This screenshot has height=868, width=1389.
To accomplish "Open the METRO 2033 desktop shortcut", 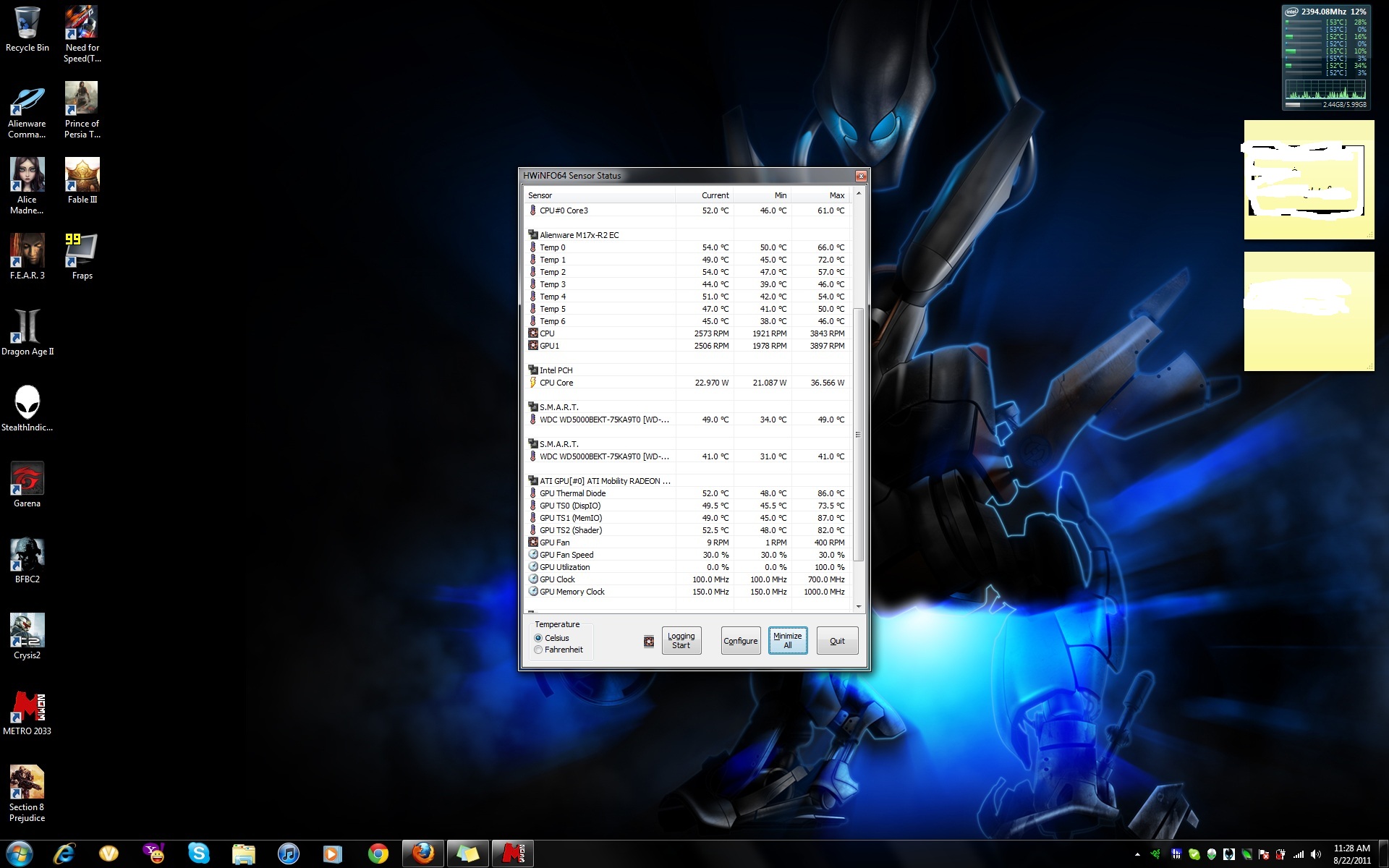I will click(x=27, y=707).
